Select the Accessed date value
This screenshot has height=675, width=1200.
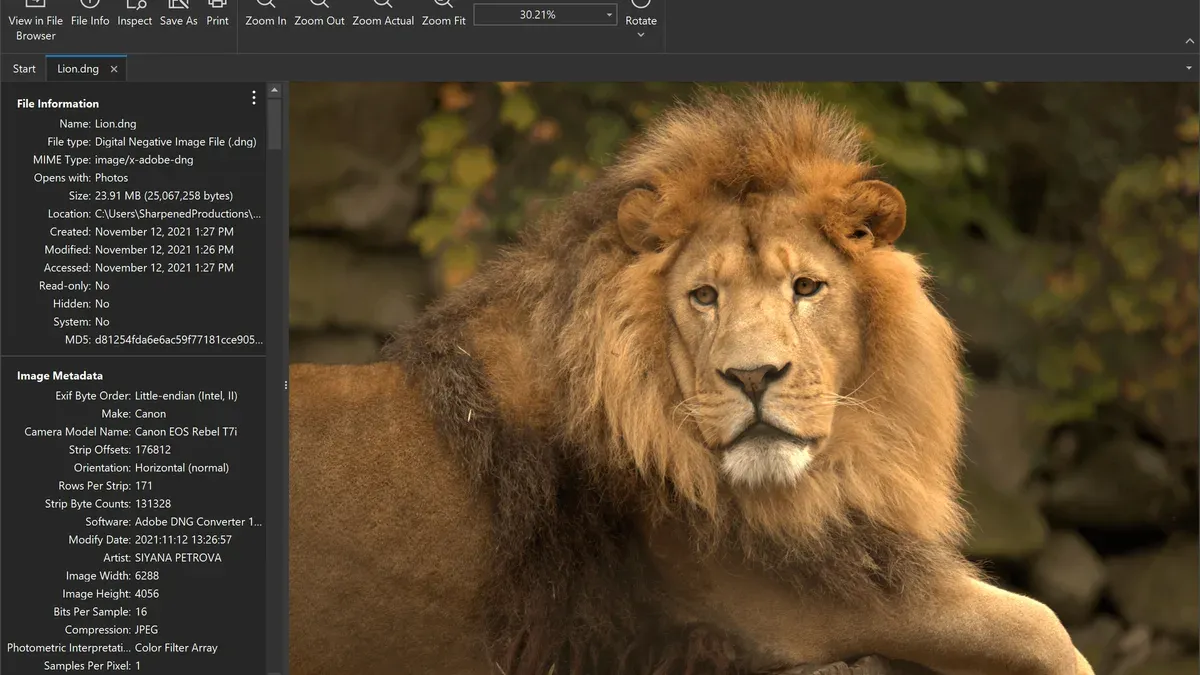(x=164, y=268)
